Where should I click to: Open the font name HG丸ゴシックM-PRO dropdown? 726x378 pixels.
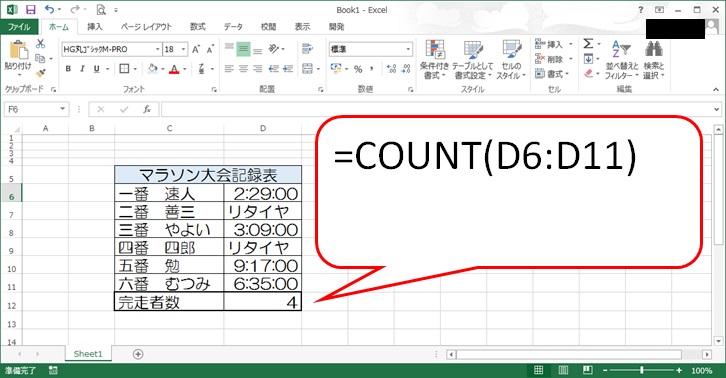click(157, 49)
